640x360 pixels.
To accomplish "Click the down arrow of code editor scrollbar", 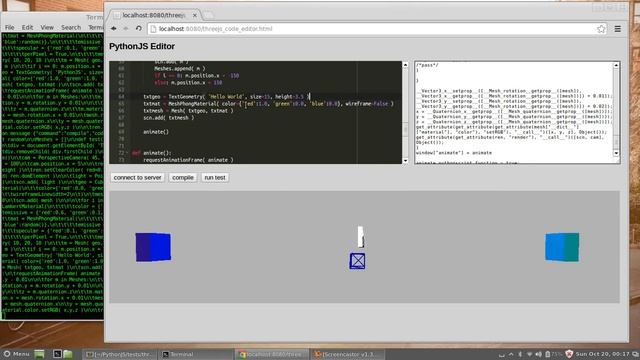I will coord(405,161).
